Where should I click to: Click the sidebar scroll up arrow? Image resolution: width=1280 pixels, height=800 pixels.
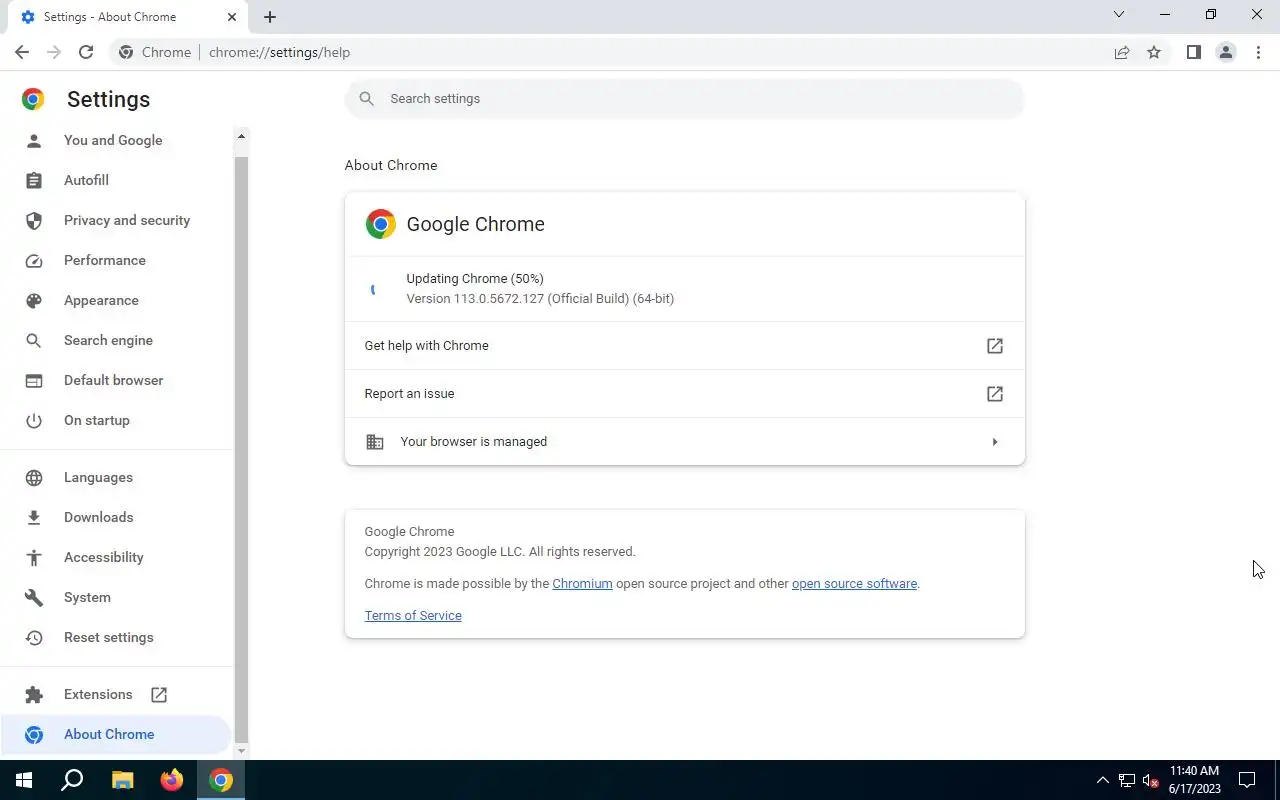(x=241, y=136)
